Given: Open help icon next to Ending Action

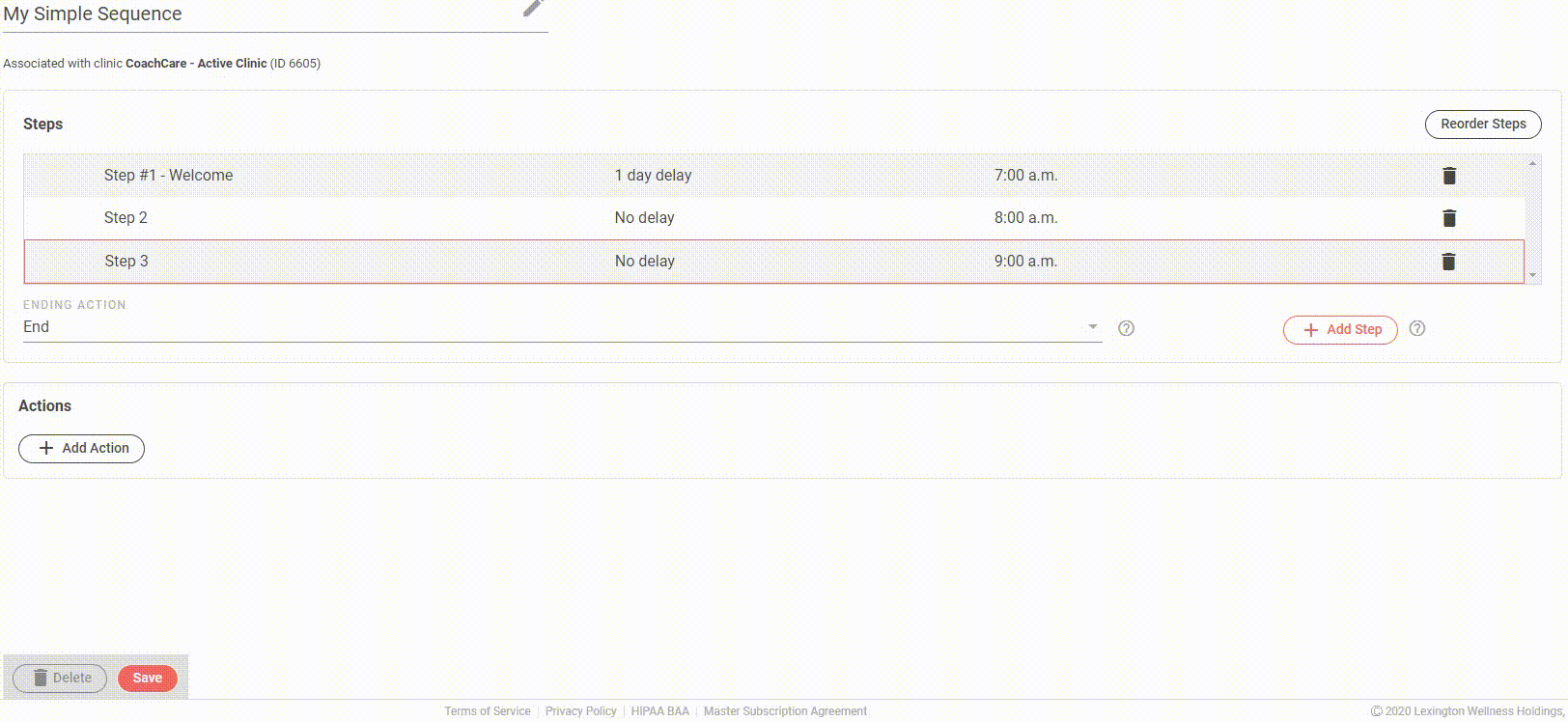Looking at the screenshot, I should coord(1126,328).
